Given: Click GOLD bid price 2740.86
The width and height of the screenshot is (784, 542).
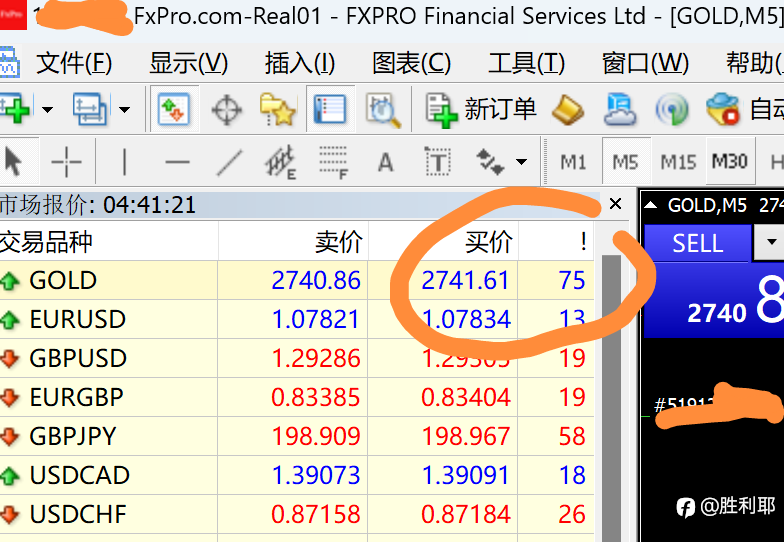Looking at the screenshot, I should pos(316,280).
